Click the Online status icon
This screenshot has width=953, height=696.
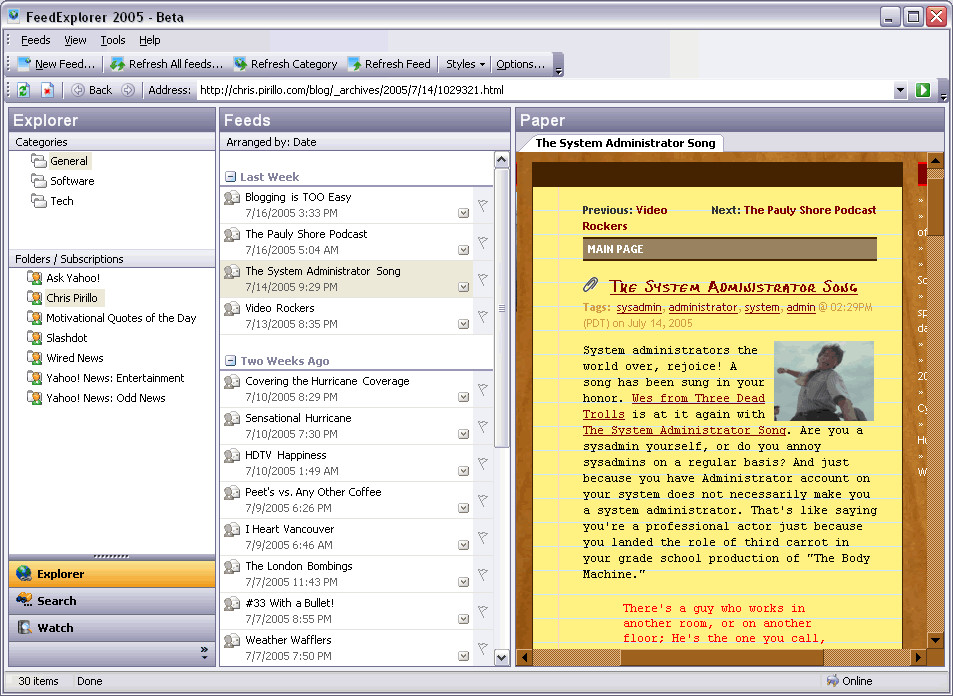(x=832, y=681)
